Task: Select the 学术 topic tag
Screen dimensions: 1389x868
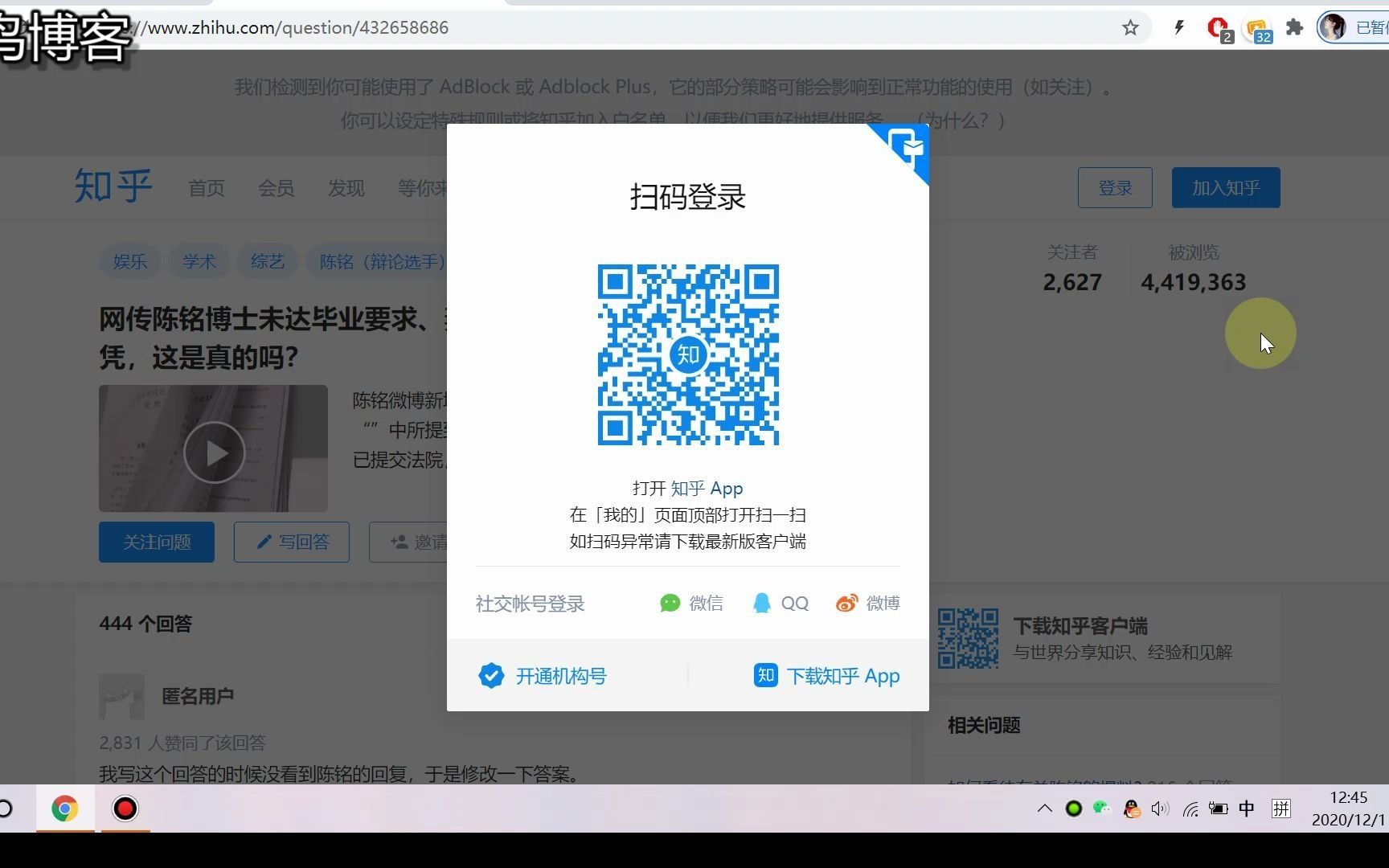Action: [x=199, y=261]
